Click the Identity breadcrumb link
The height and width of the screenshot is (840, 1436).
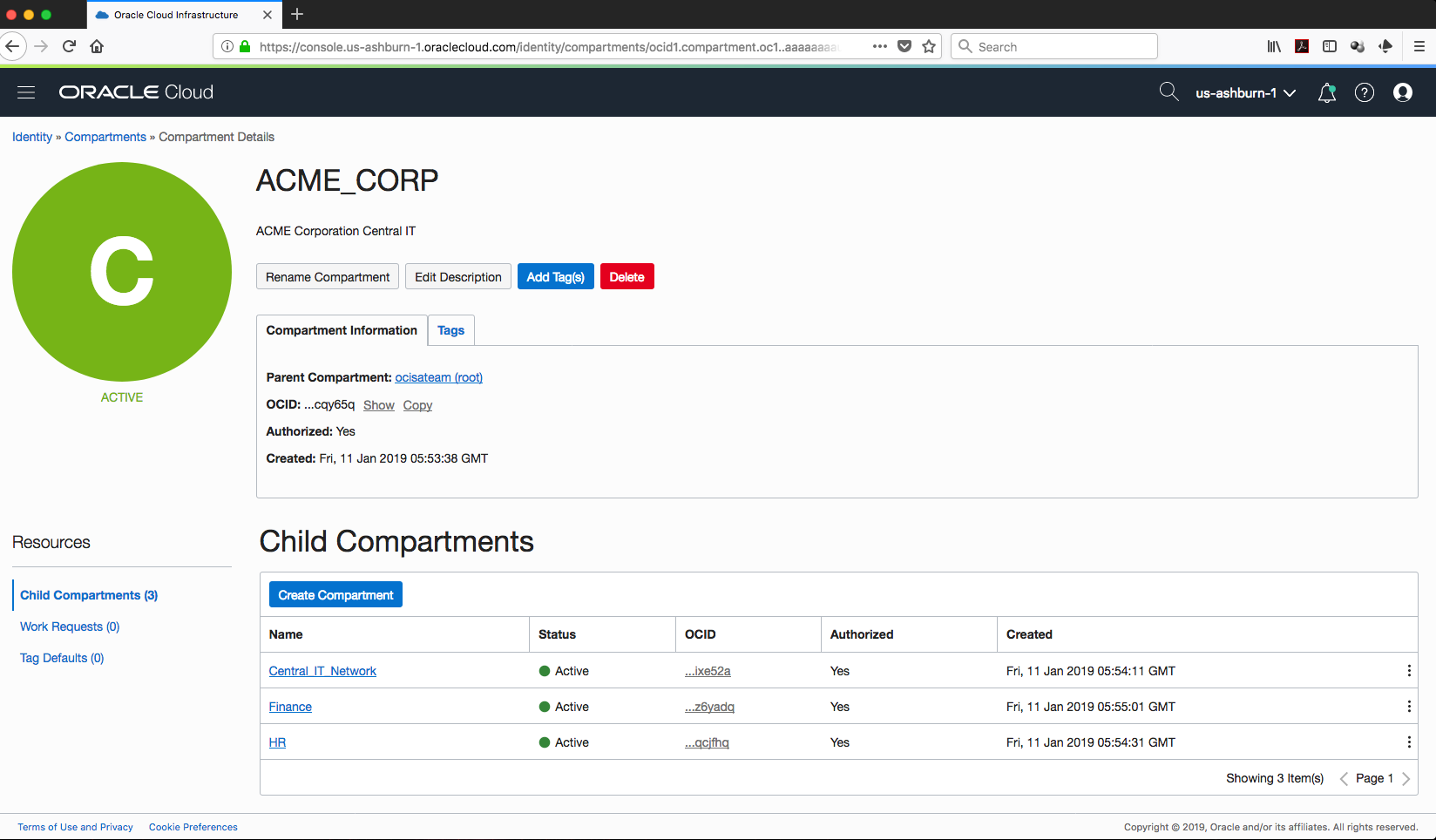(32, 137)
